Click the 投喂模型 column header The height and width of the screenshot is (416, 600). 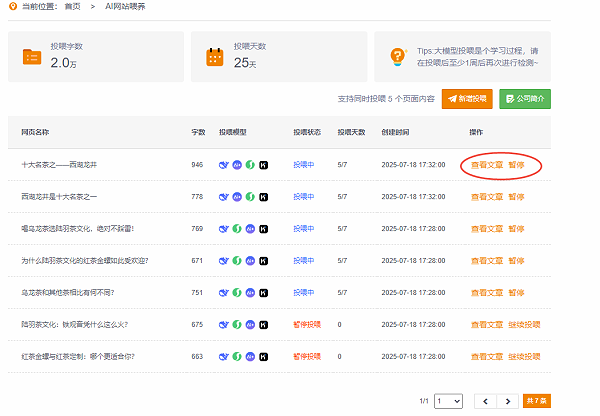point(233,132)
